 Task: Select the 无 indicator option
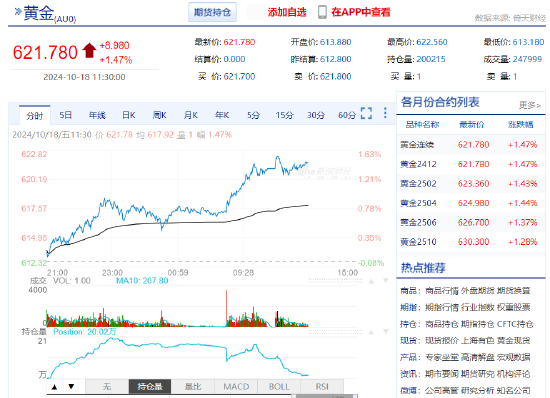click(x=107, y=386)
